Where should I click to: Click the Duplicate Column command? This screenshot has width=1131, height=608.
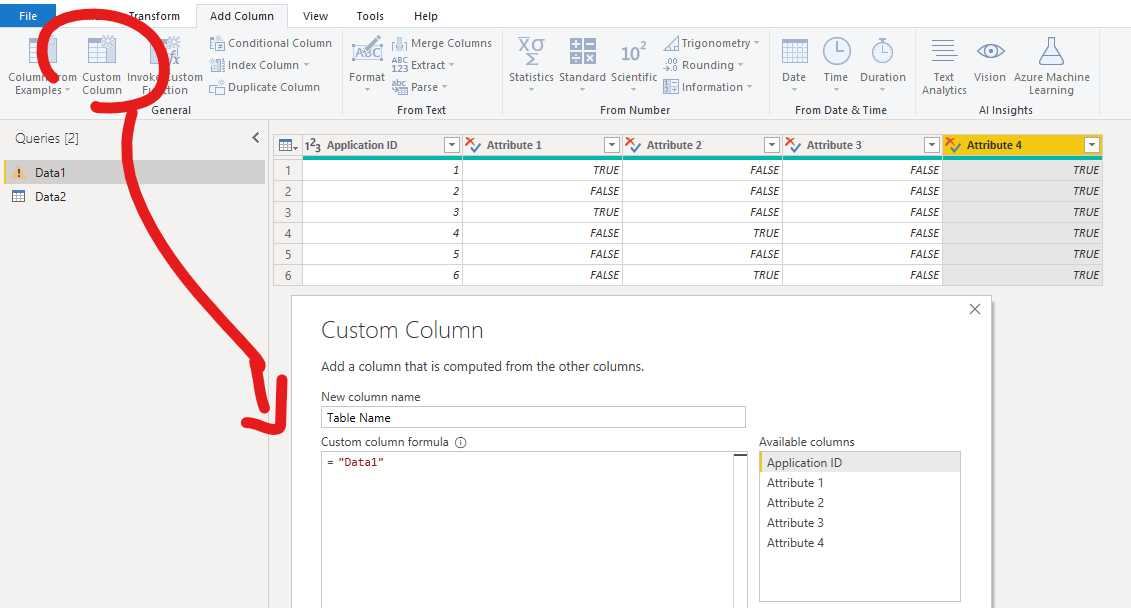click(x=264, y=87)
